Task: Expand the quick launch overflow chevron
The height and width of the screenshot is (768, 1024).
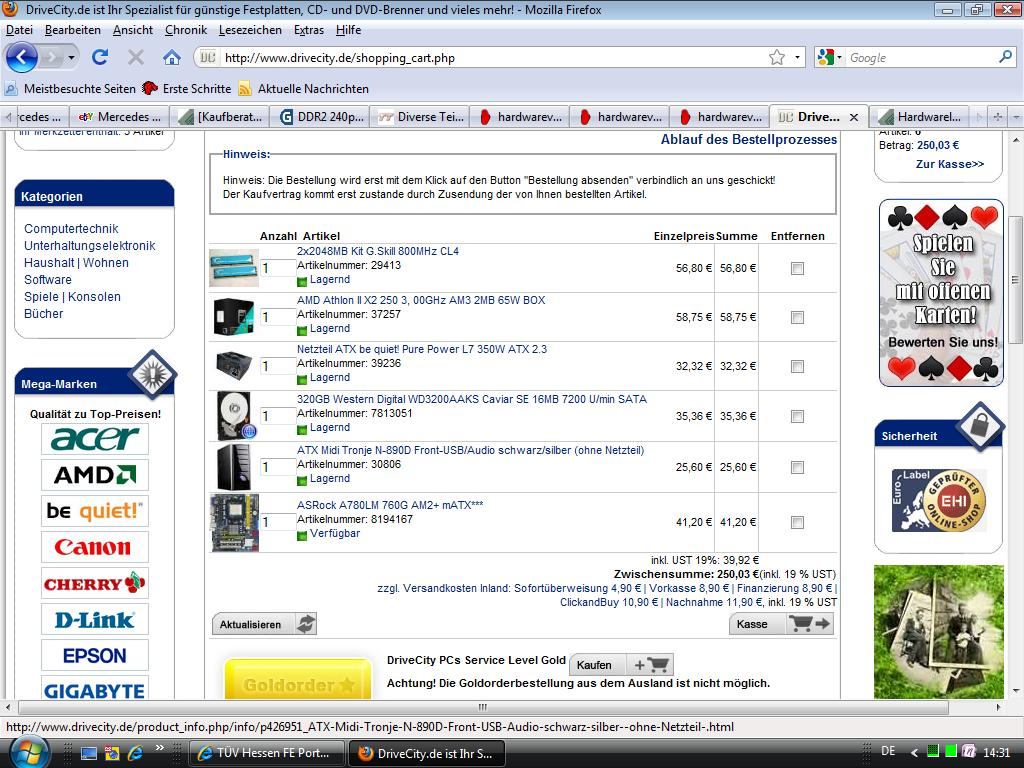Action: tap(159, 747)
